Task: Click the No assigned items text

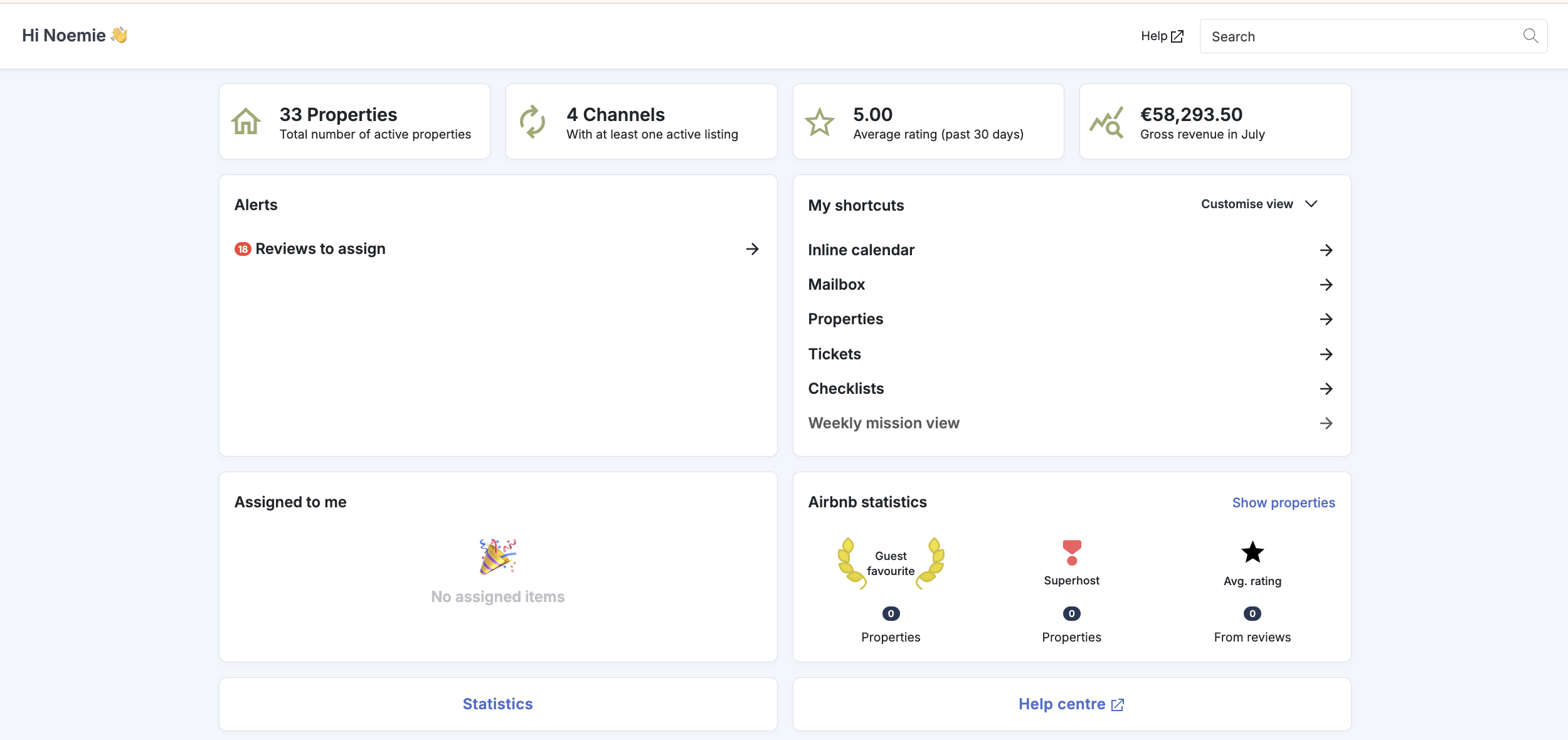Action: tap(498, 597)
